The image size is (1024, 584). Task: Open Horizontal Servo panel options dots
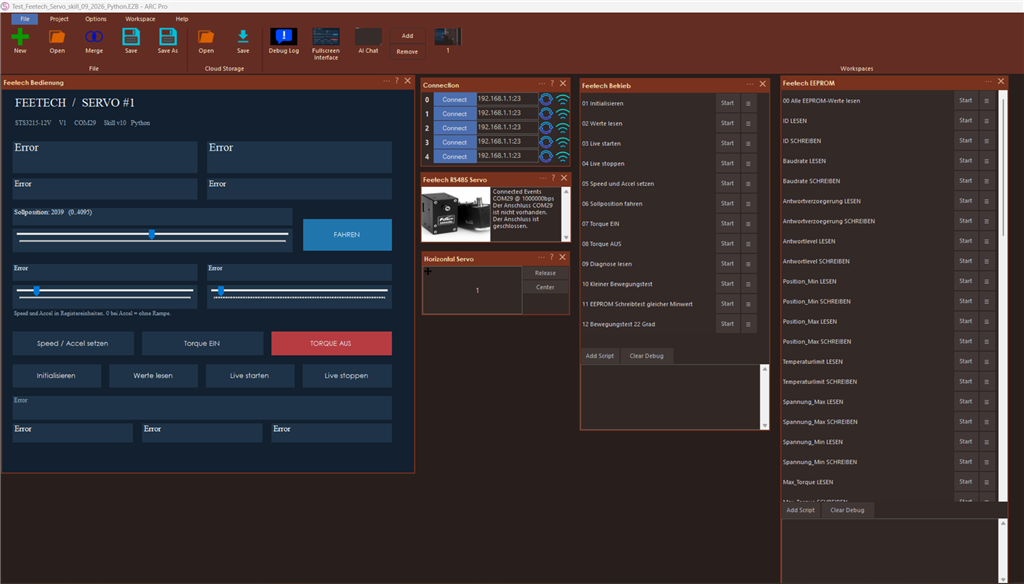[x=541, y=257]
